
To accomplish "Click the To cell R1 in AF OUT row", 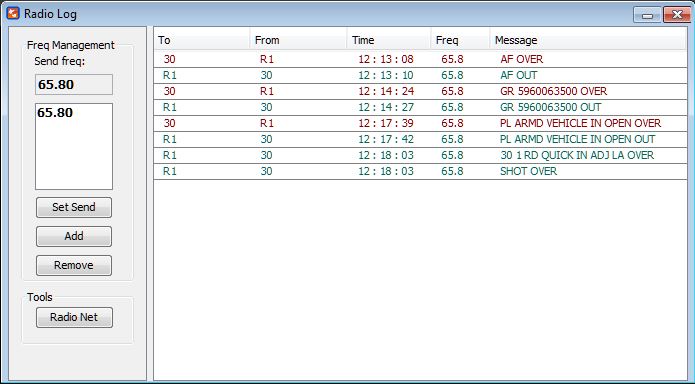I will click(170, 75).
